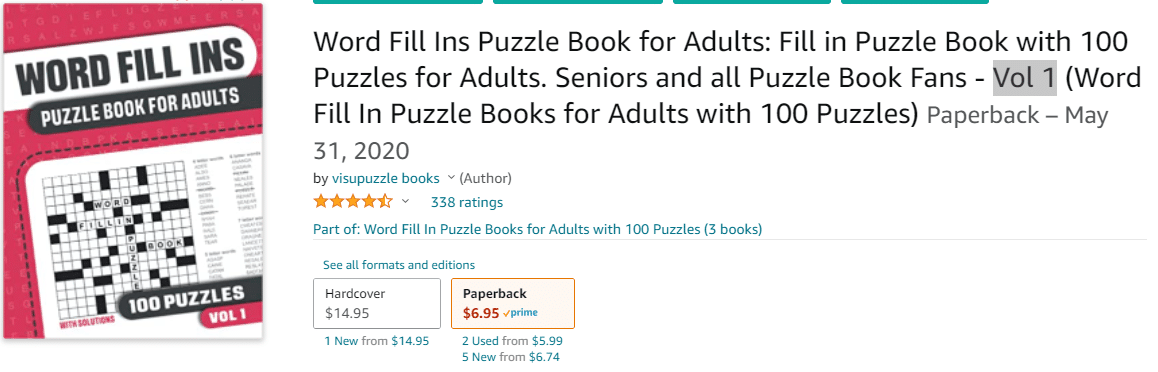Click See all formats and editions
The width and height of the screenshot is (1158, 372).
(x=399, y=265)
